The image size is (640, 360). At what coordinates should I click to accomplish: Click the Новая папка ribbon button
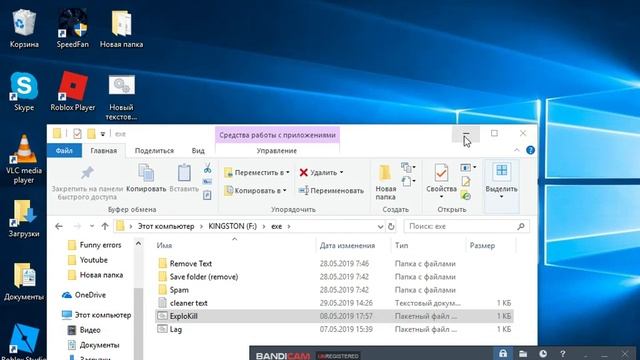[x=385, y=182]
